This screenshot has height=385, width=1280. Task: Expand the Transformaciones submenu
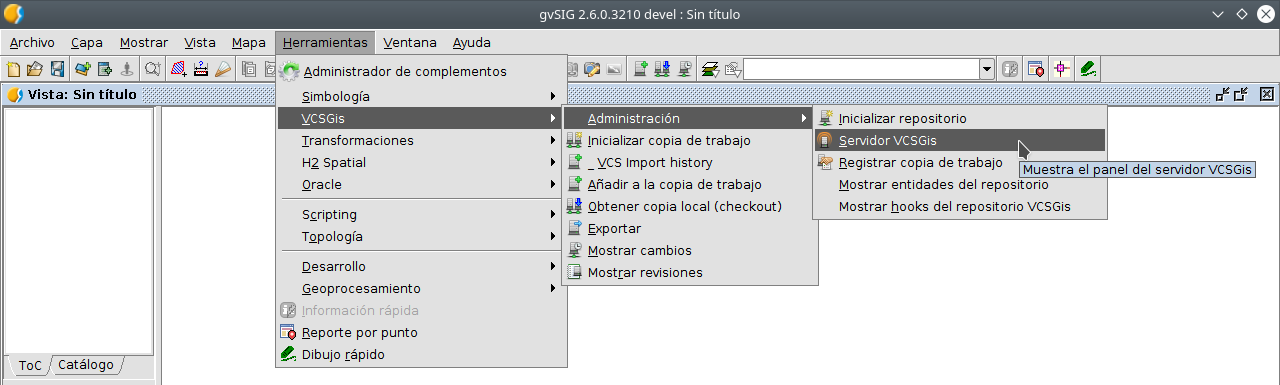(x=421, y=141)
